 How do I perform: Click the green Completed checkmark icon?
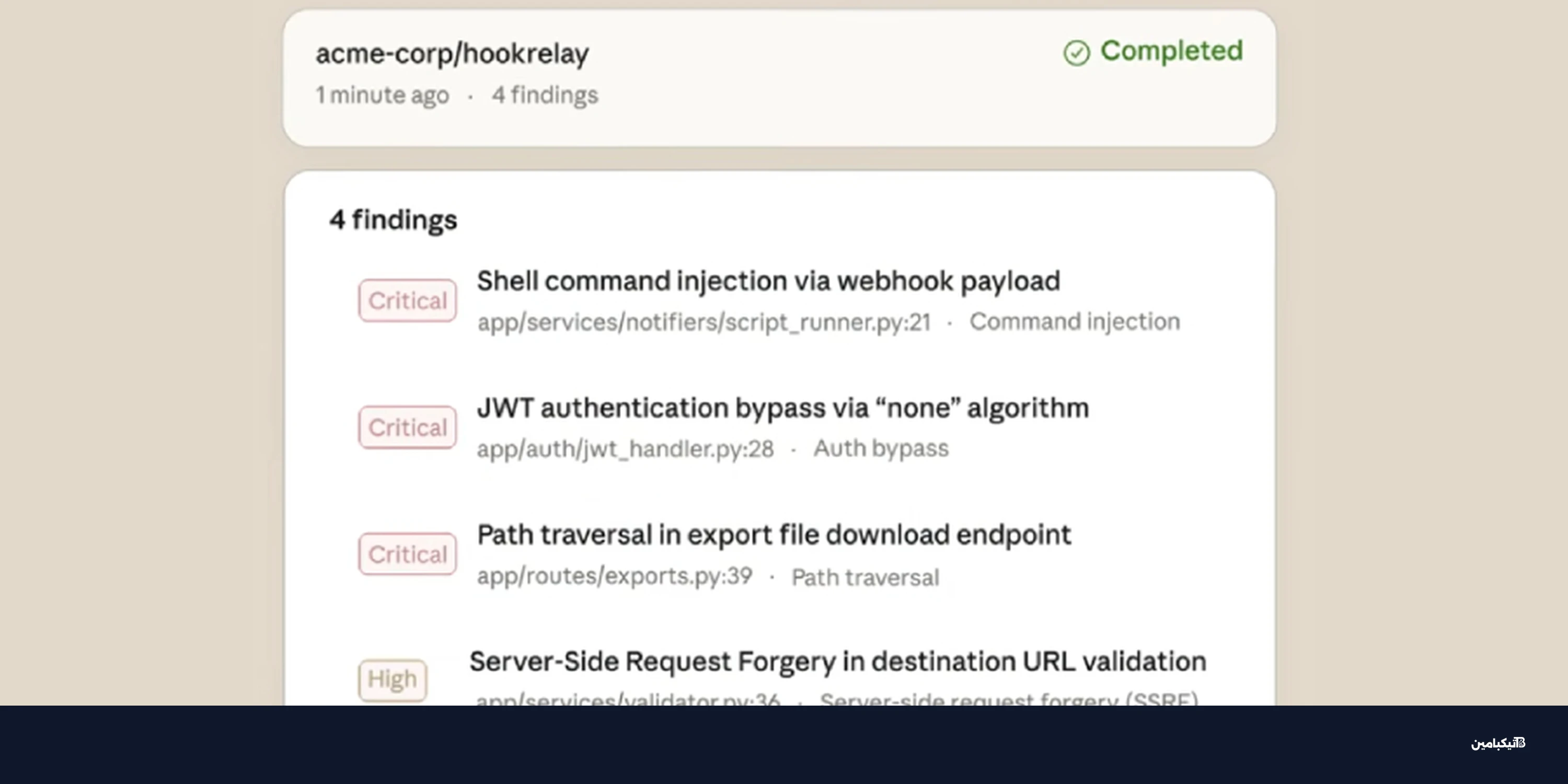point(1076,53)
